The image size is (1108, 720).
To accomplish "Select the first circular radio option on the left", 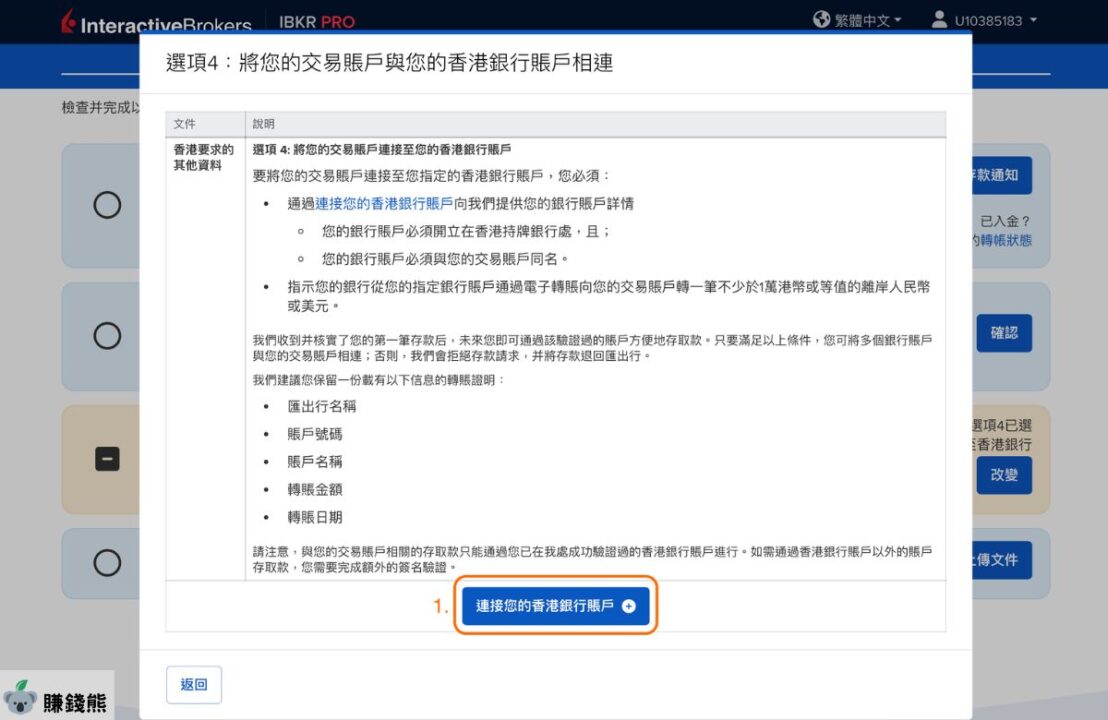I will click(x=107, y=205).
